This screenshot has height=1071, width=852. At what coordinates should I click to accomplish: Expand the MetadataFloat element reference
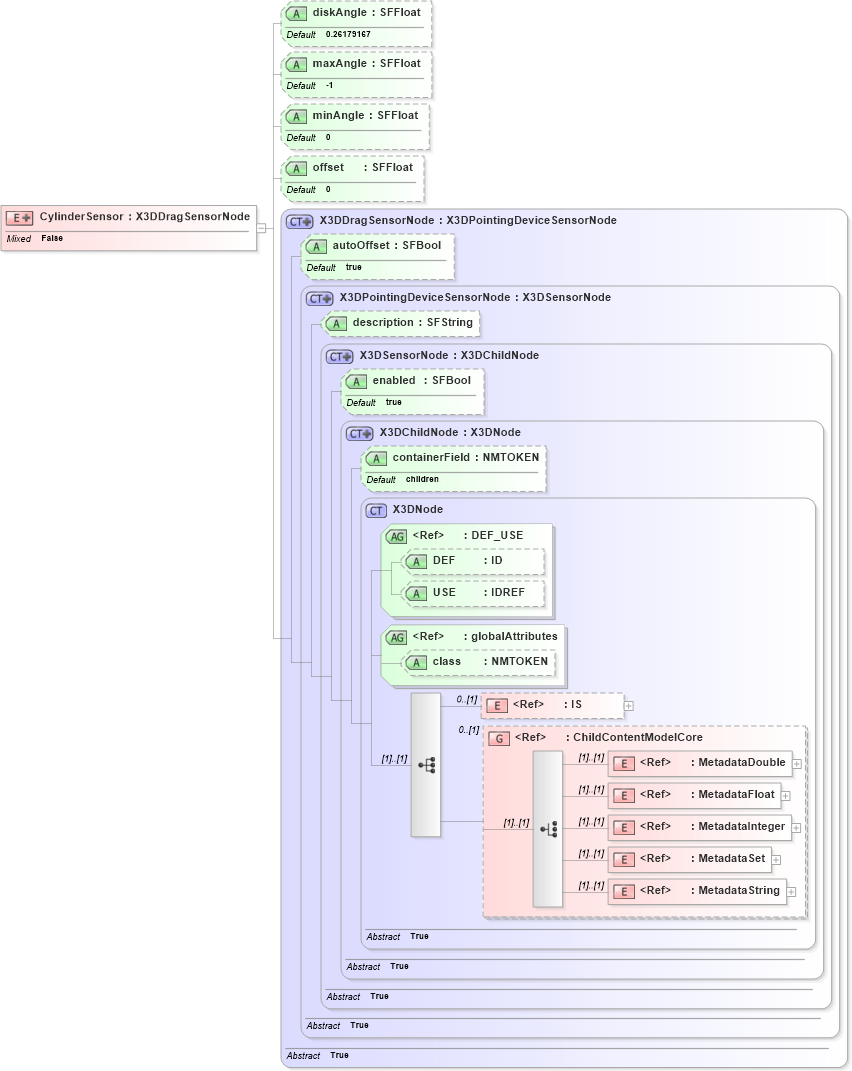[786, 796]
